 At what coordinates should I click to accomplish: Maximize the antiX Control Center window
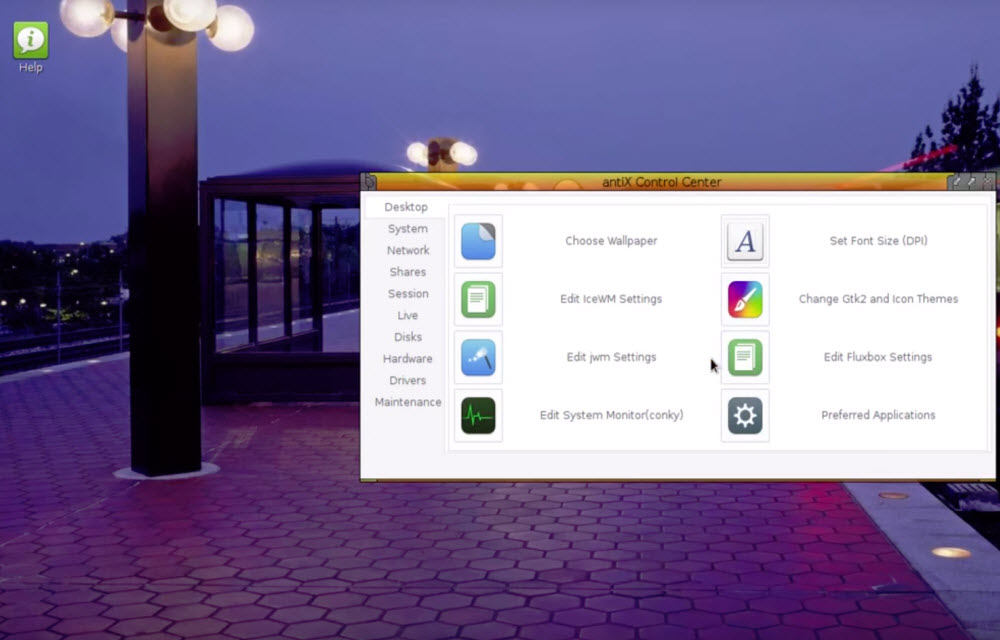click(971, 182)
